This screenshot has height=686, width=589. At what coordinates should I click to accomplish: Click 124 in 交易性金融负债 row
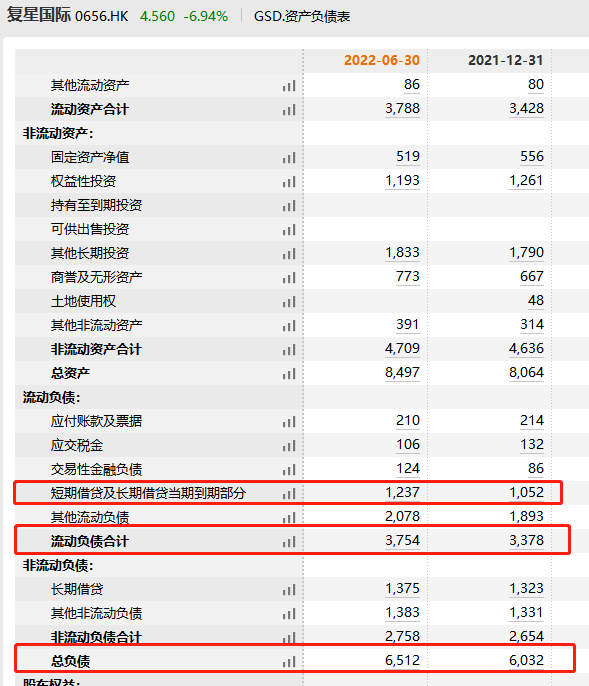click(408, 469)
